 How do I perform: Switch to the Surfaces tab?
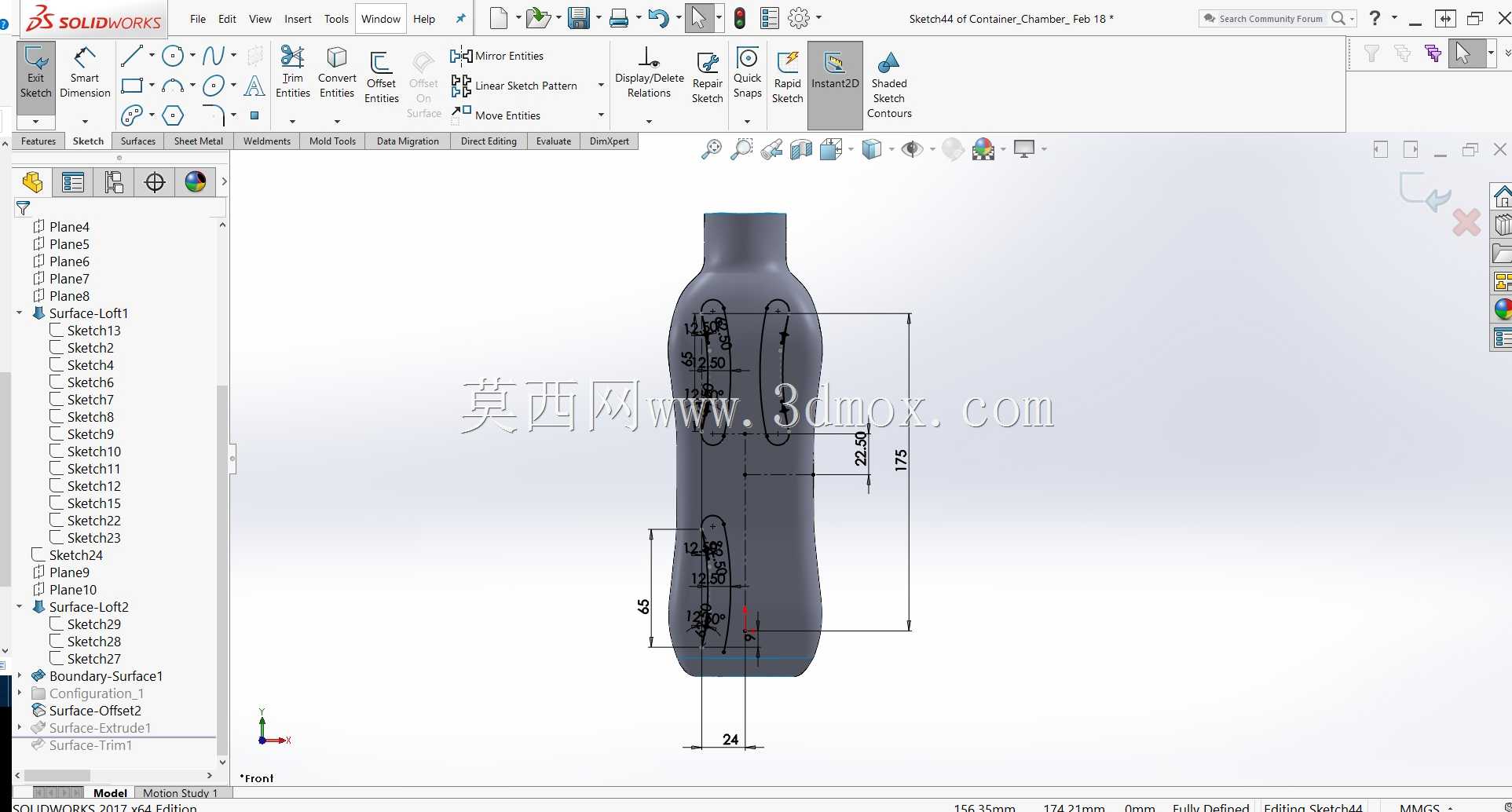click(x=138, y=141)
